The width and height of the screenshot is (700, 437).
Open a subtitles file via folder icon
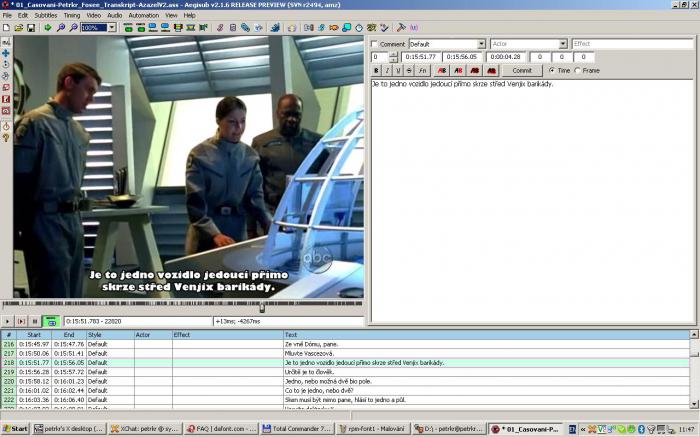pos(19,28)
